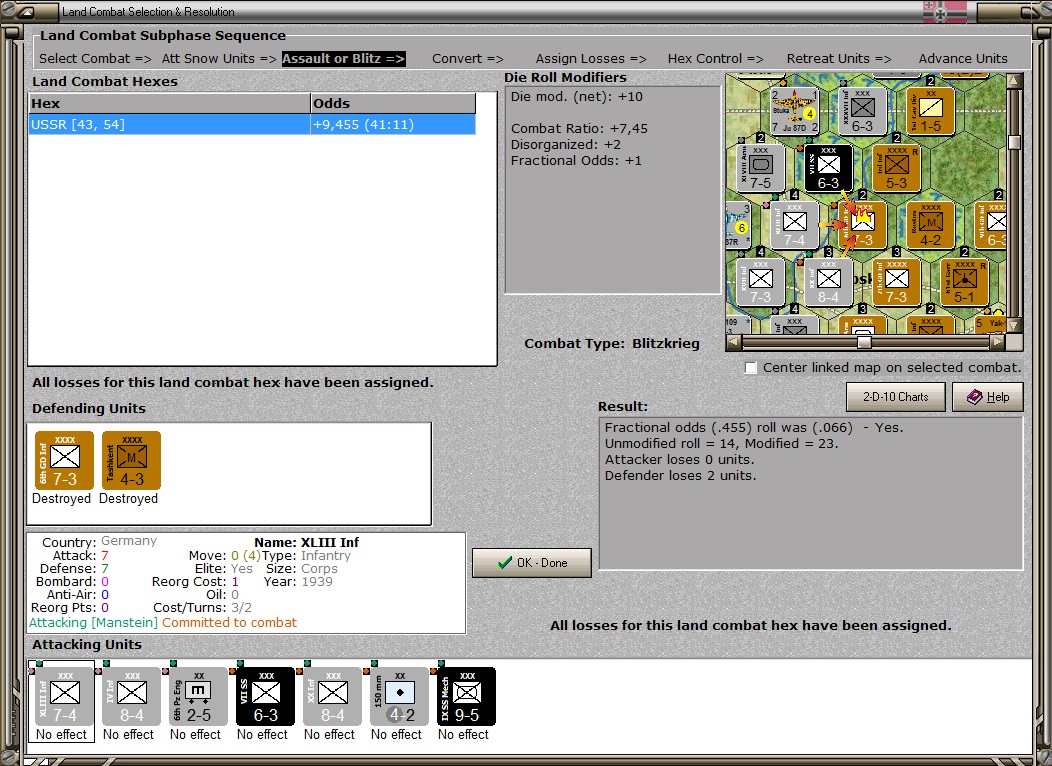Click XX Inf 8-4 counter on map
The width and height of the screenshot is (1052, 766).
[829, 282]
